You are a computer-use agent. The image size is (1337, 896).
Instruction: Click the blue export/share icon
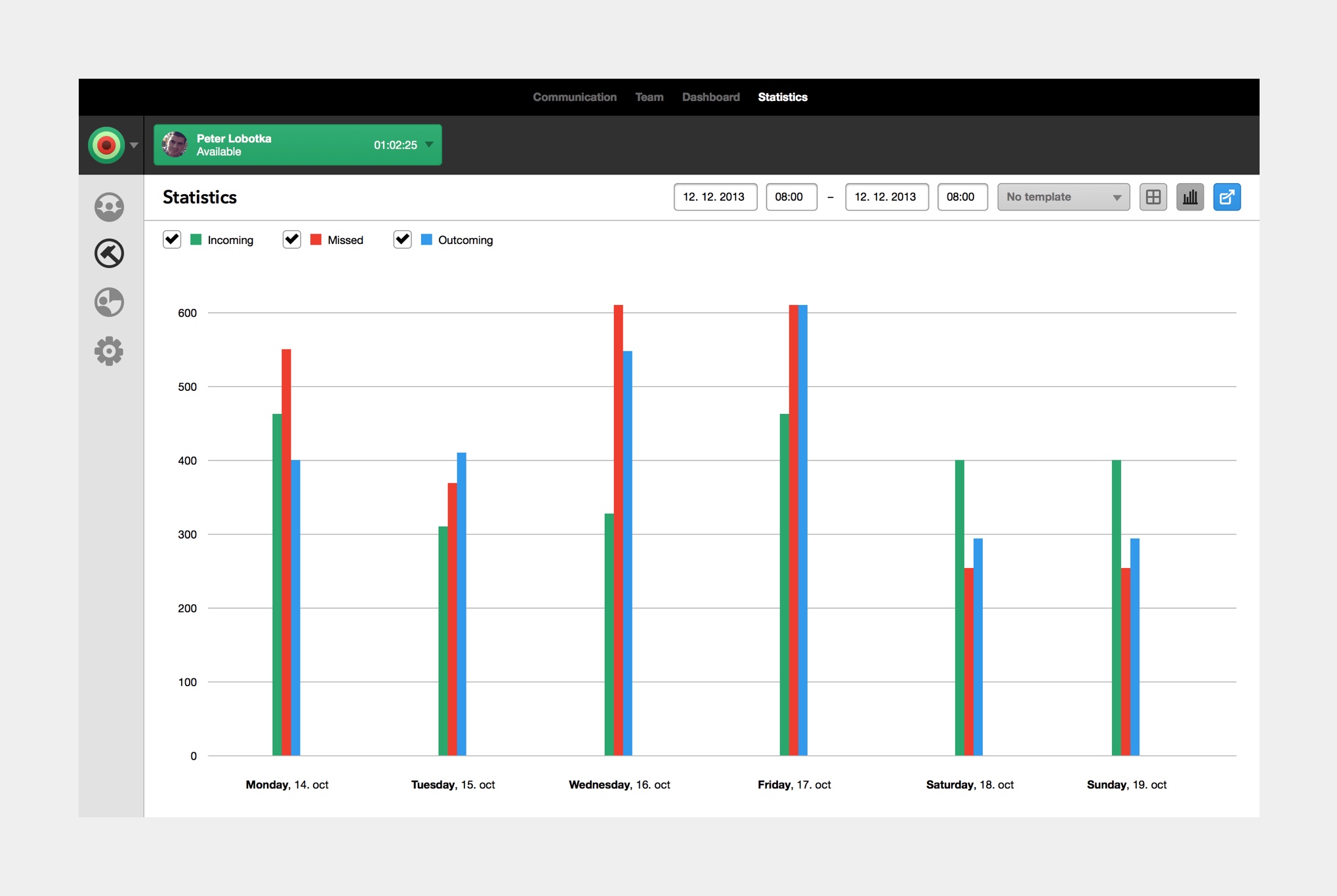point(1227,197)
